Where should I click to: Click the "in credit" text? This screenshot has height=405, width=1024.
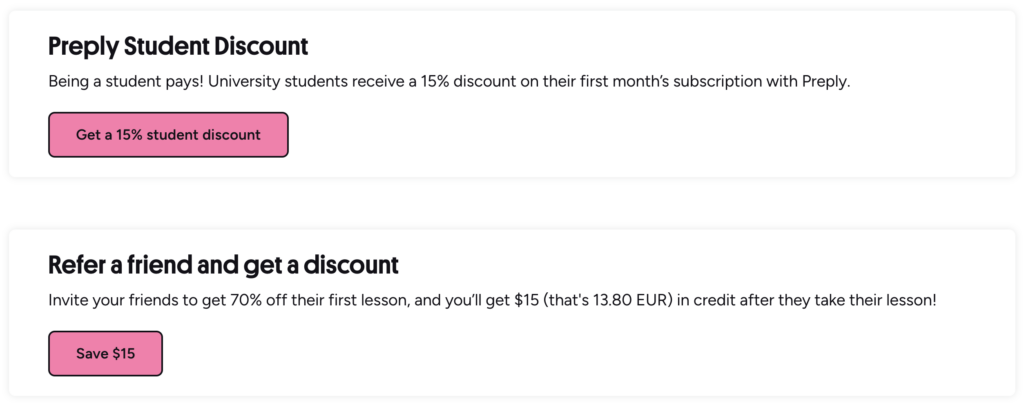click(x=705, y=300)
